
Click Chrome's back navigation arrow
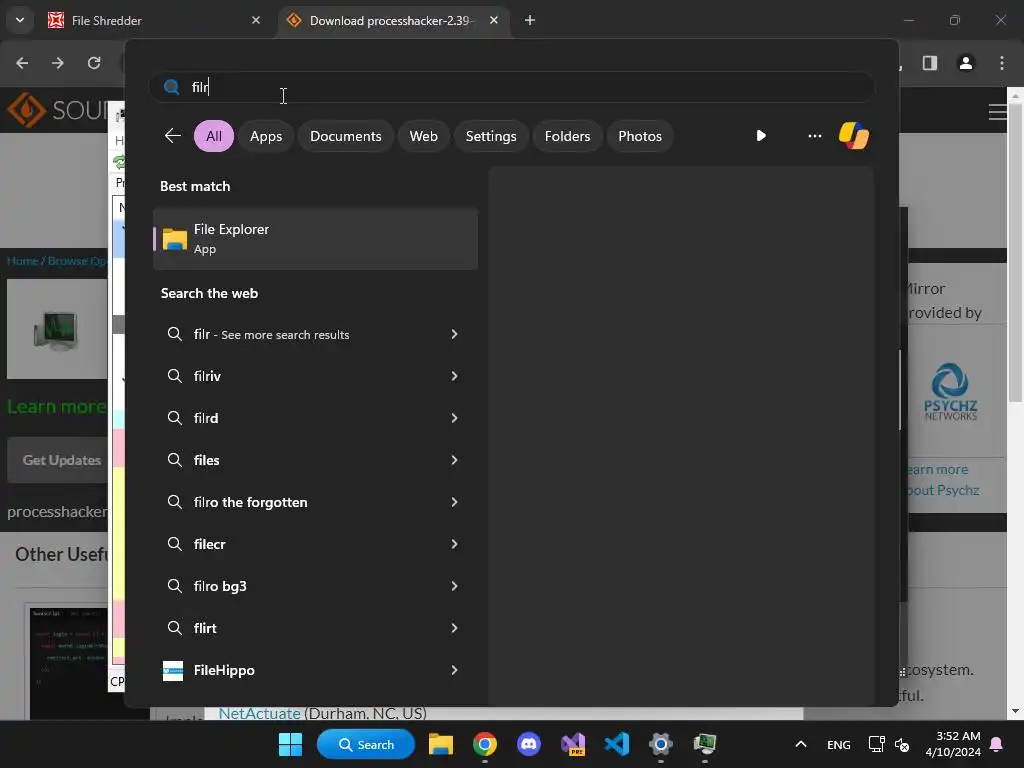[x=22, y=63]
